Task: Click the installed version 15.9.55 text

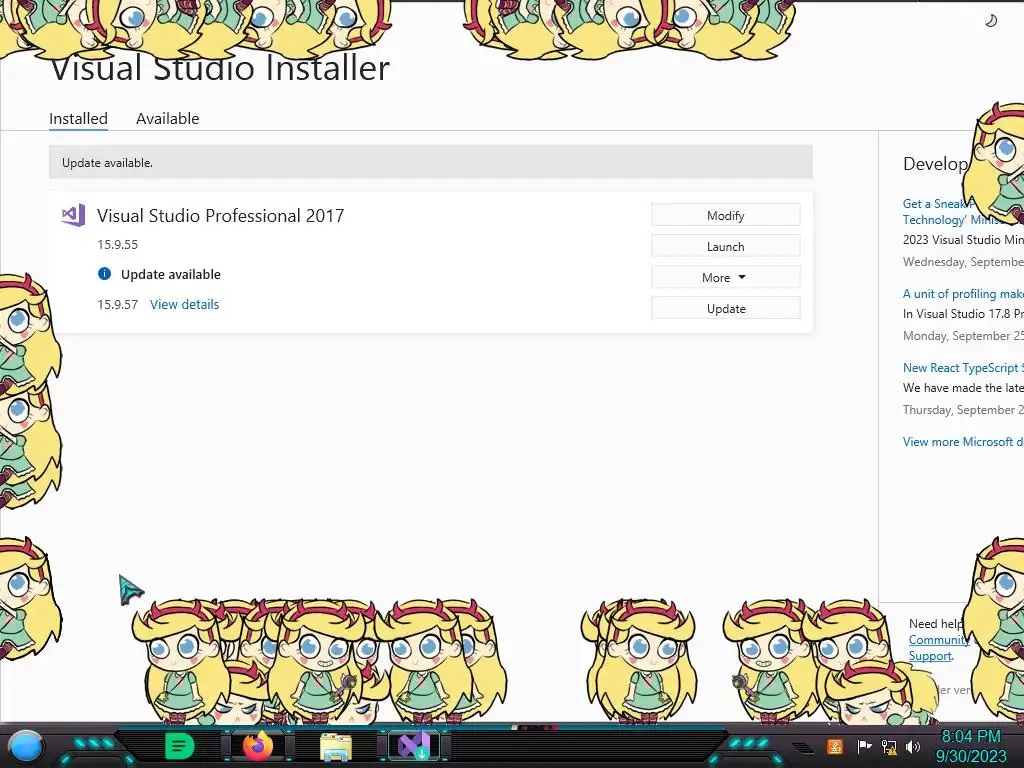Action: click(118, 244)
